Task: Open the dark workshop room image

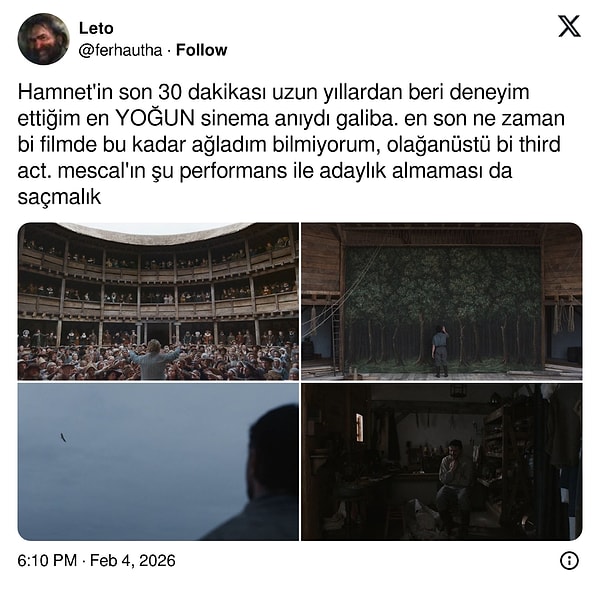Action: 442,462
